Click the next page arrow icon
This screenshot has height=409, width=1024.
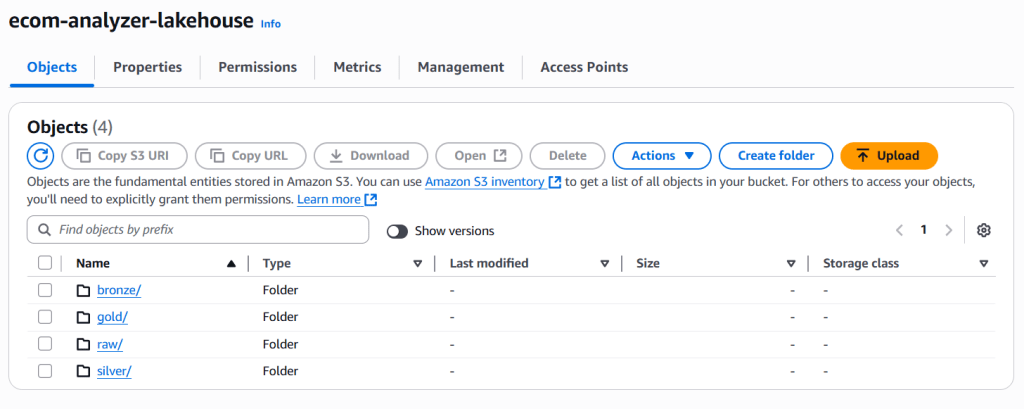(948, 230)
